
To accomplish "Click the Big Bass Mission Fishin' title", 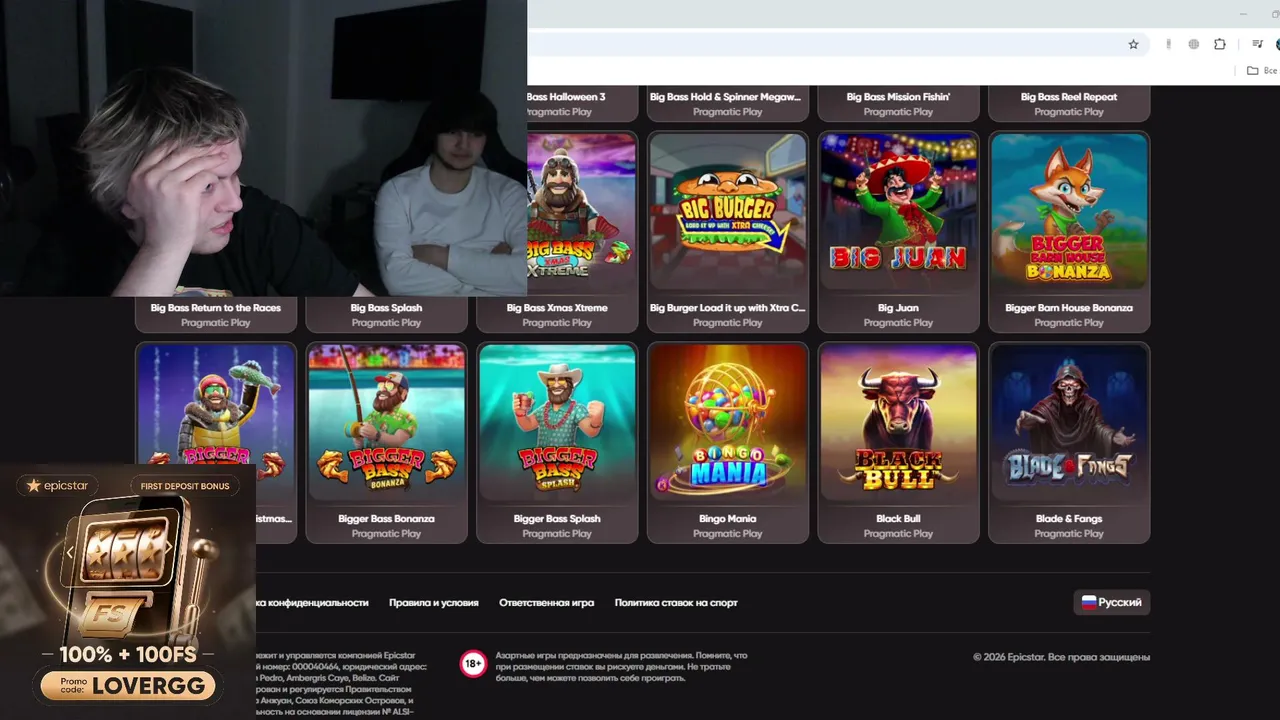I will pyautogui.click(x=898, y=97).
